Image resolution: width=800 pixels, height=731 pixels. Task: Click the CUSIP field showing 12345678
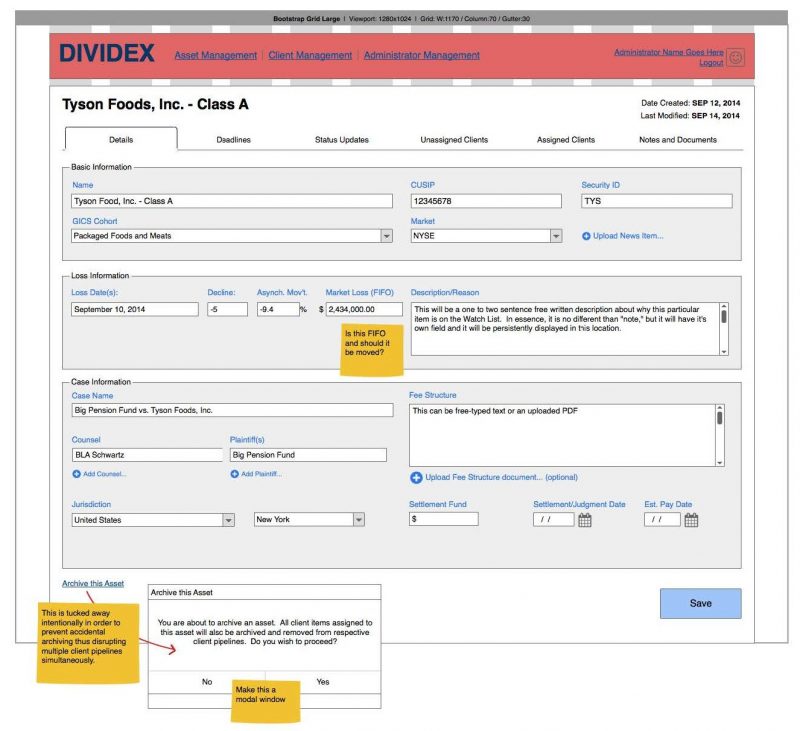(x=486, y=201)
